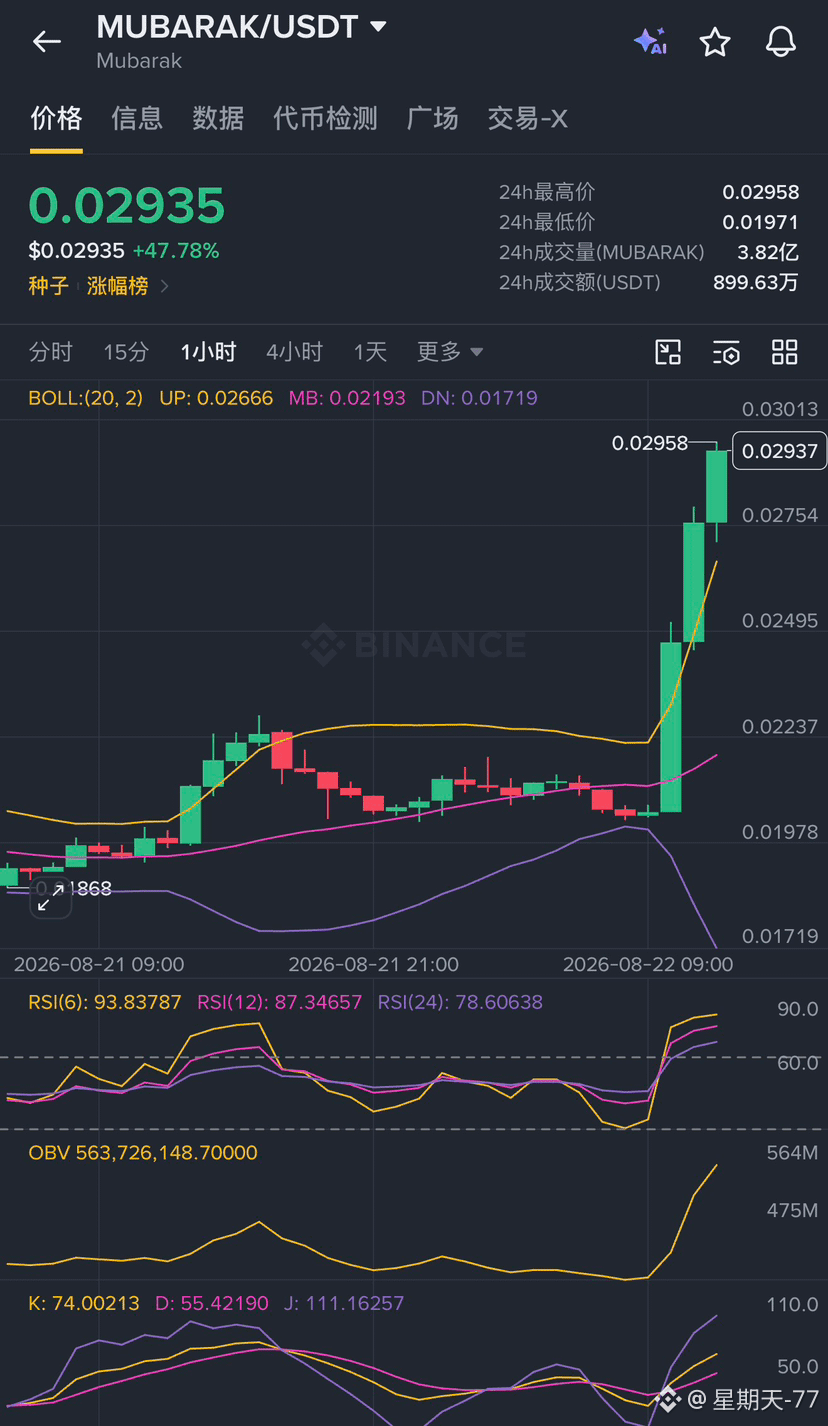This screenshot has height=1426, width=828.
Task: Tap the K: 74.00213 KDJ label
Action: (84, 1303)
